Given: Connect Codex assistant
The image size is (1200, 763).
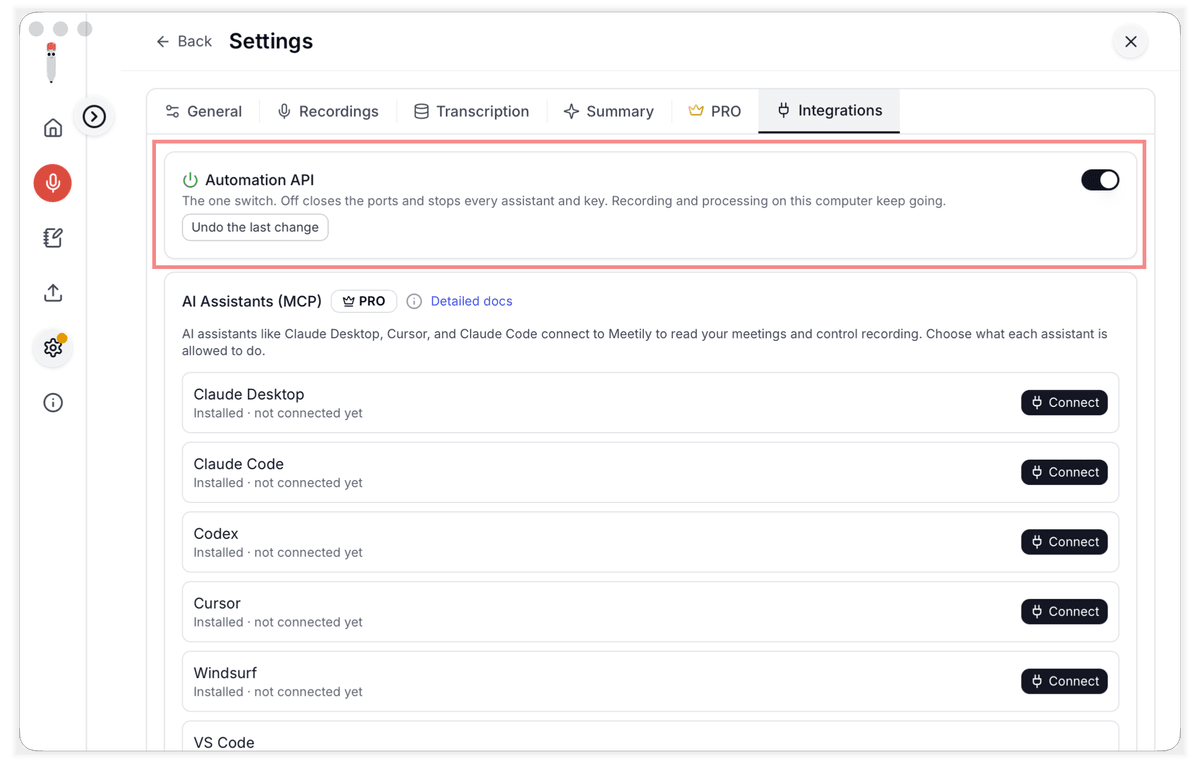Looking at the screenshot, I should (1064, 542).
